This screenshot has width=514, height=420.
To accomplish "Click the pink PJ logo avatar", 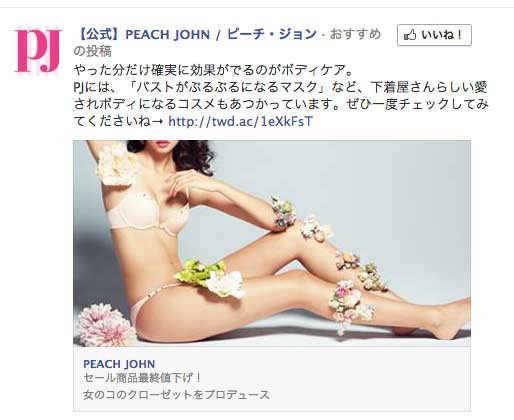I will point(38,51).
